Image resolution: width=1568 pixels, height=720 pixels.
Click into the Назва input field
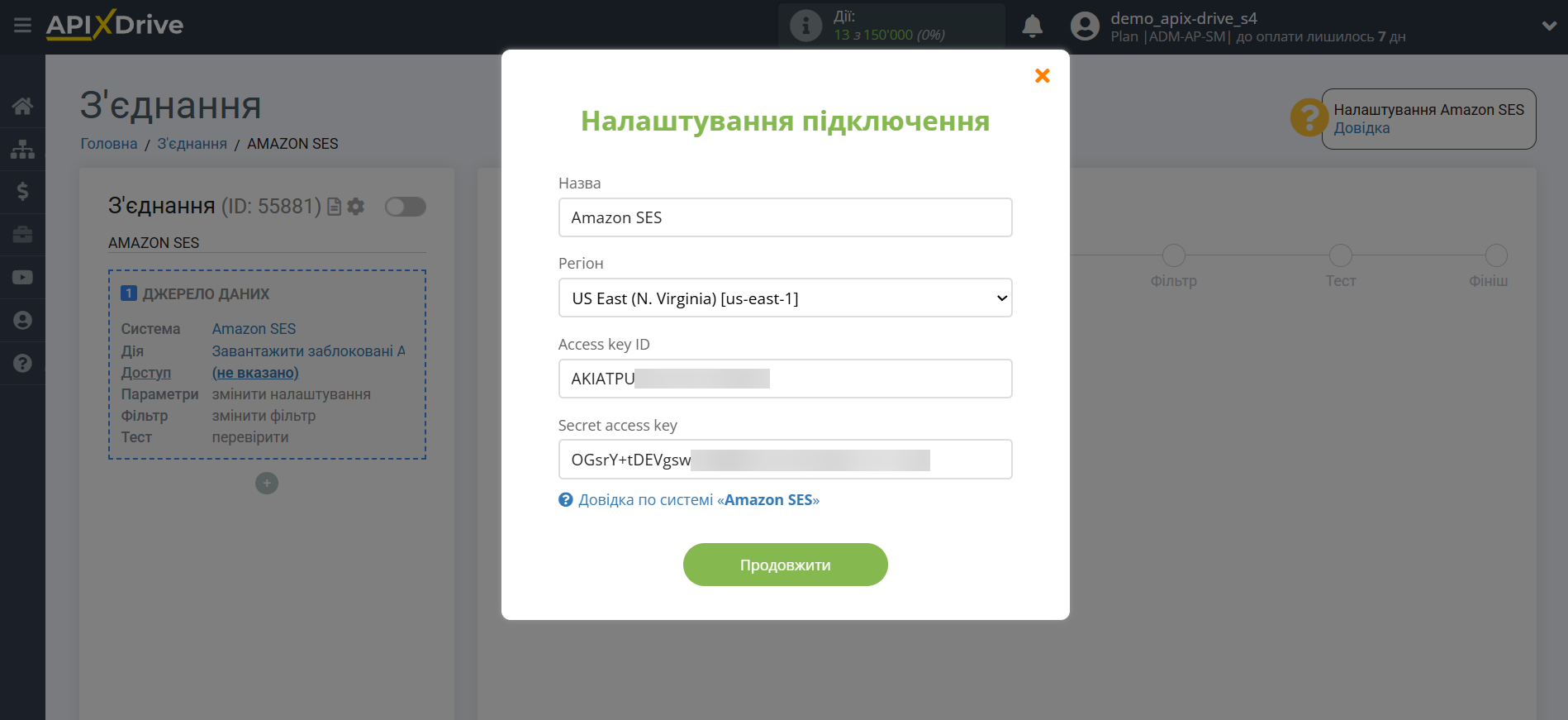tap(785, 217)
